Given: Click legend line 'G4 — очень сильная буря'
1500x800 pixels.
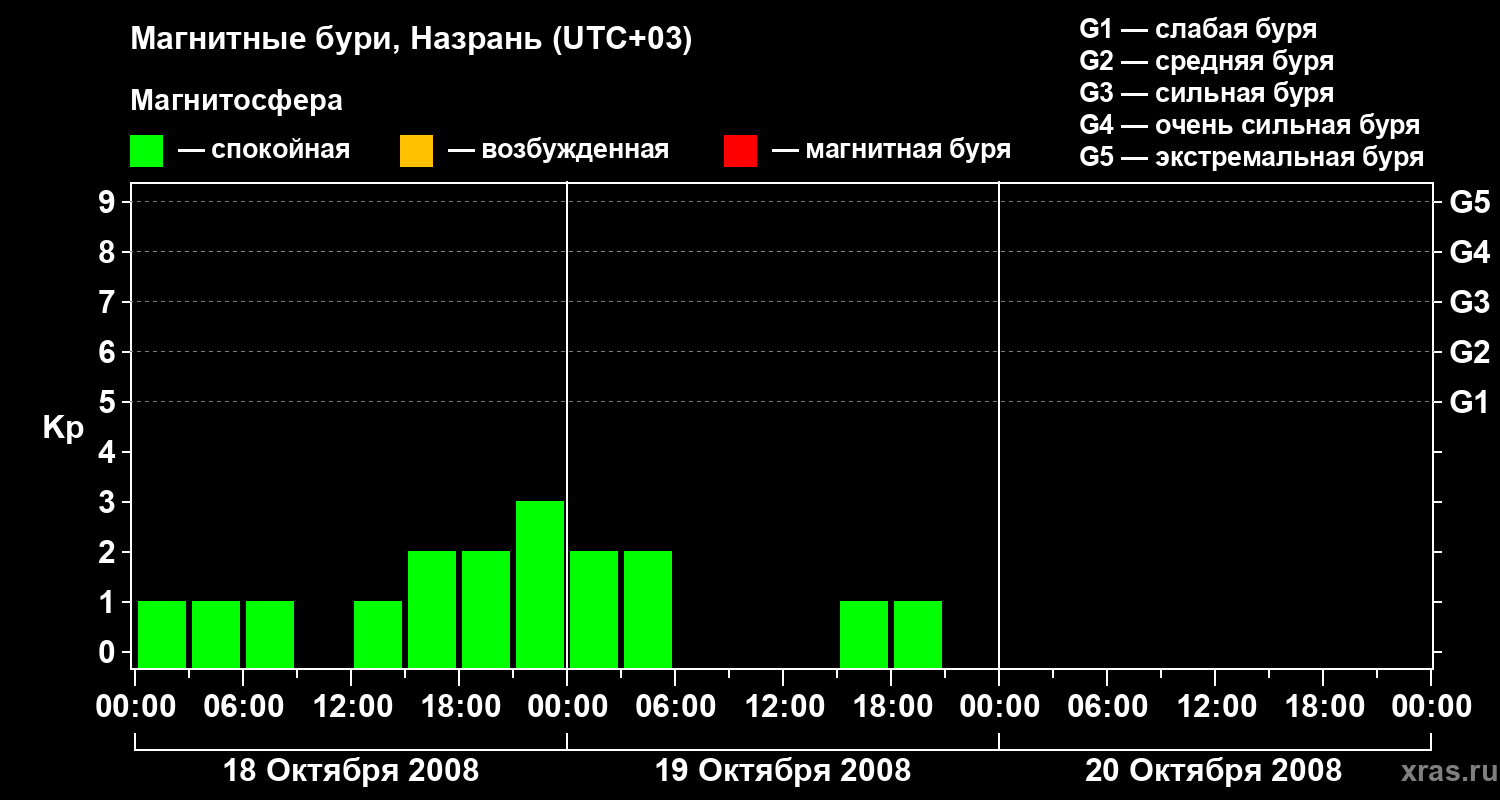Looking at the screenshot, I should [x=1249, y=125].
